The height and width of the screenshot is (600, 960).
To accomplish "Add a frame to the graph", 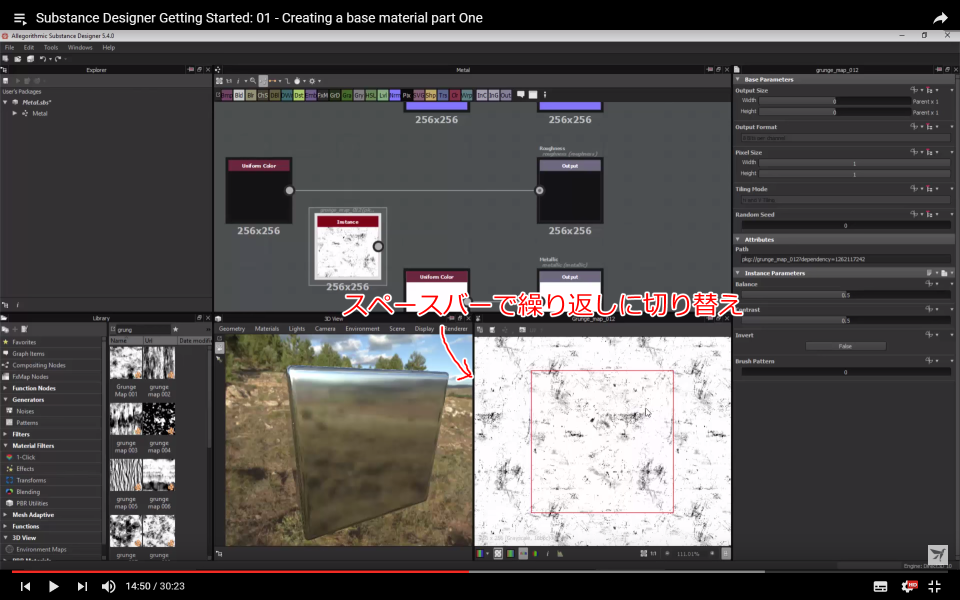I will pyautogui.click(x=533, y=95).
